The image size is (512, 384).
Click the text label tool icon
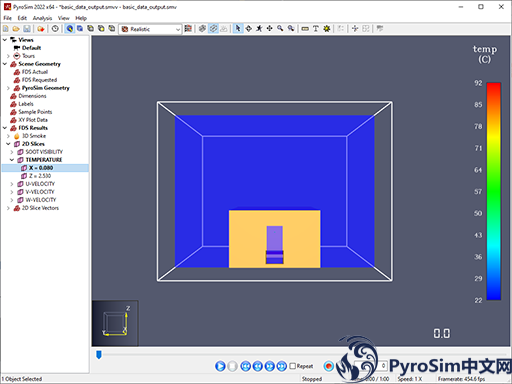click(x=315, y=29)
